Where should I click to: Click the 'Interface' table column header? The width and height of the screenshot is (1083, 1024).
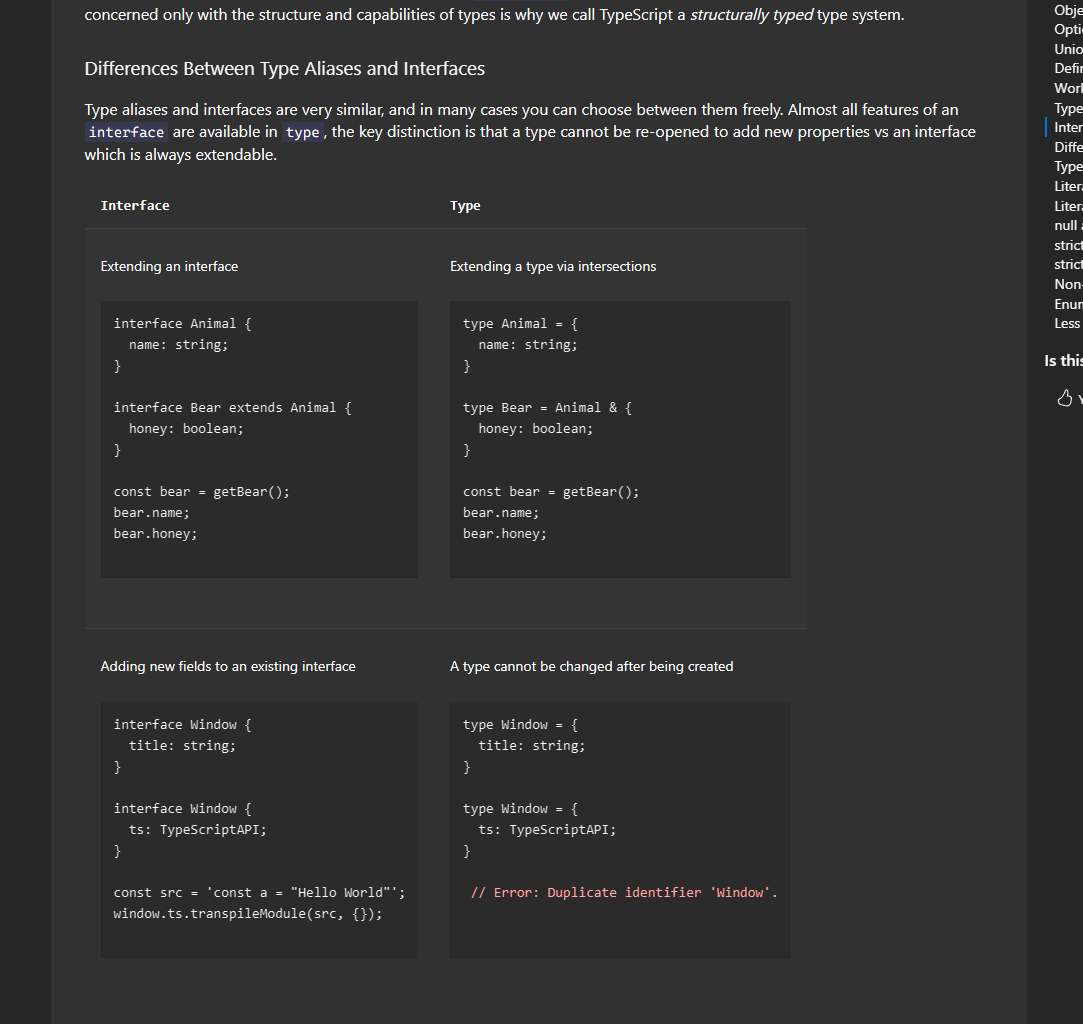(135, 205)
